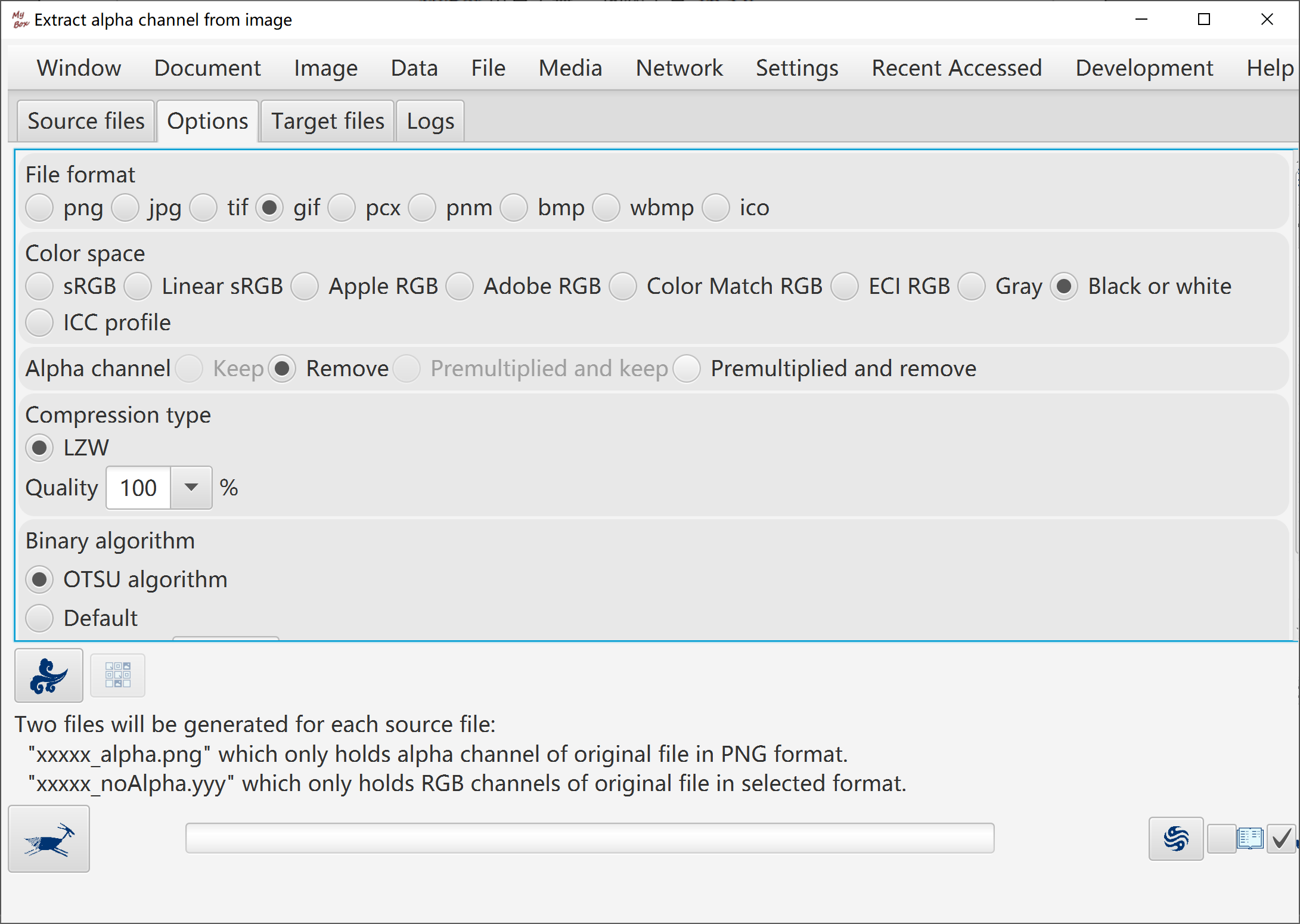The image size is (1300, 924).
Task: Toggle the checkbox beside the open-book icon
Action: tap(1221, 839)
